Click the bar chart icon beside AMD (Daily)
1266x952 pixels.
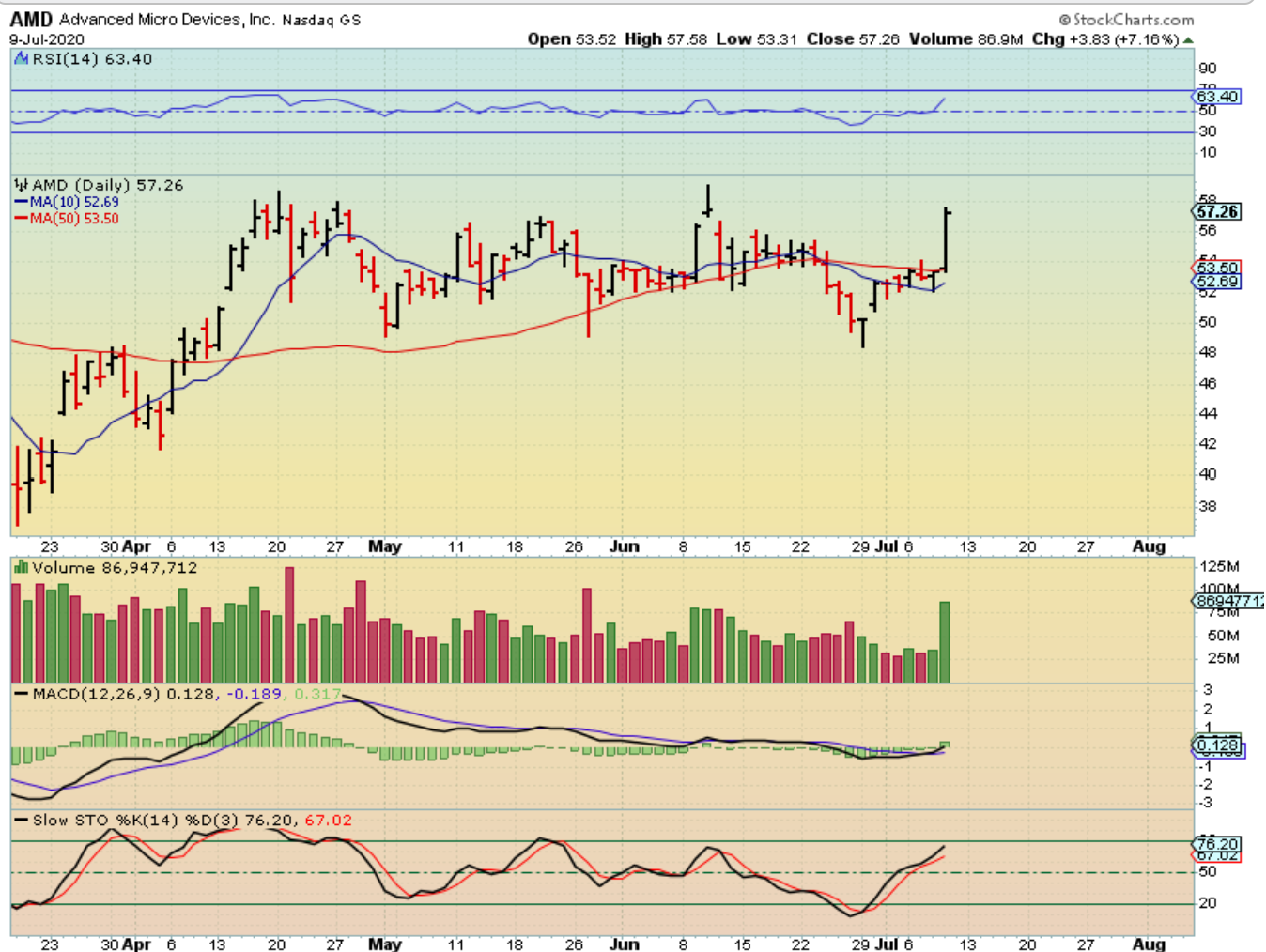pyautogui.click(x=21, y=185)
